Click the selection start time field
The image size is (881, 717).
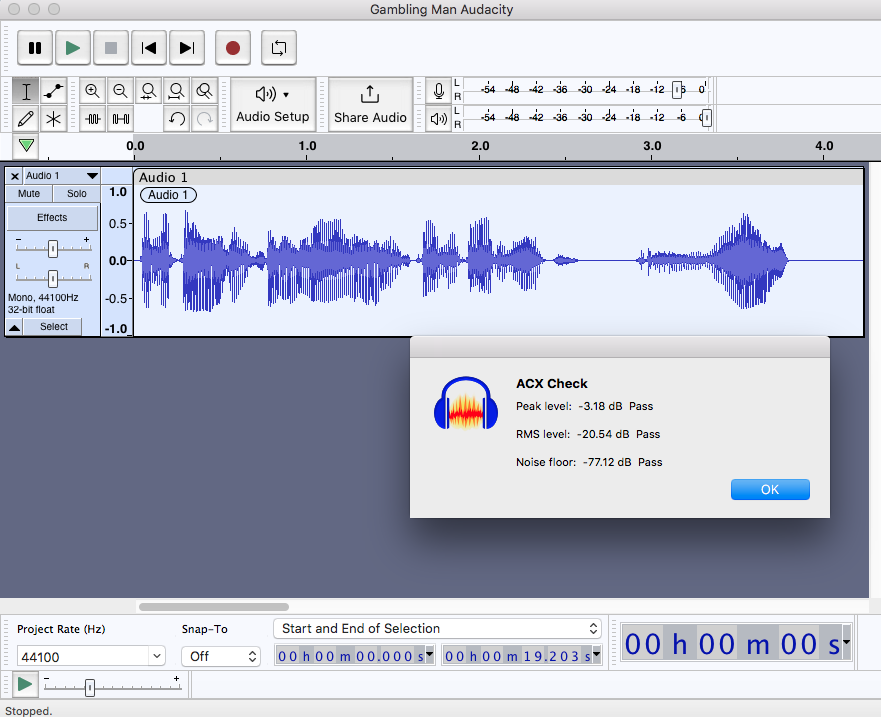click(x=351, y=656)
